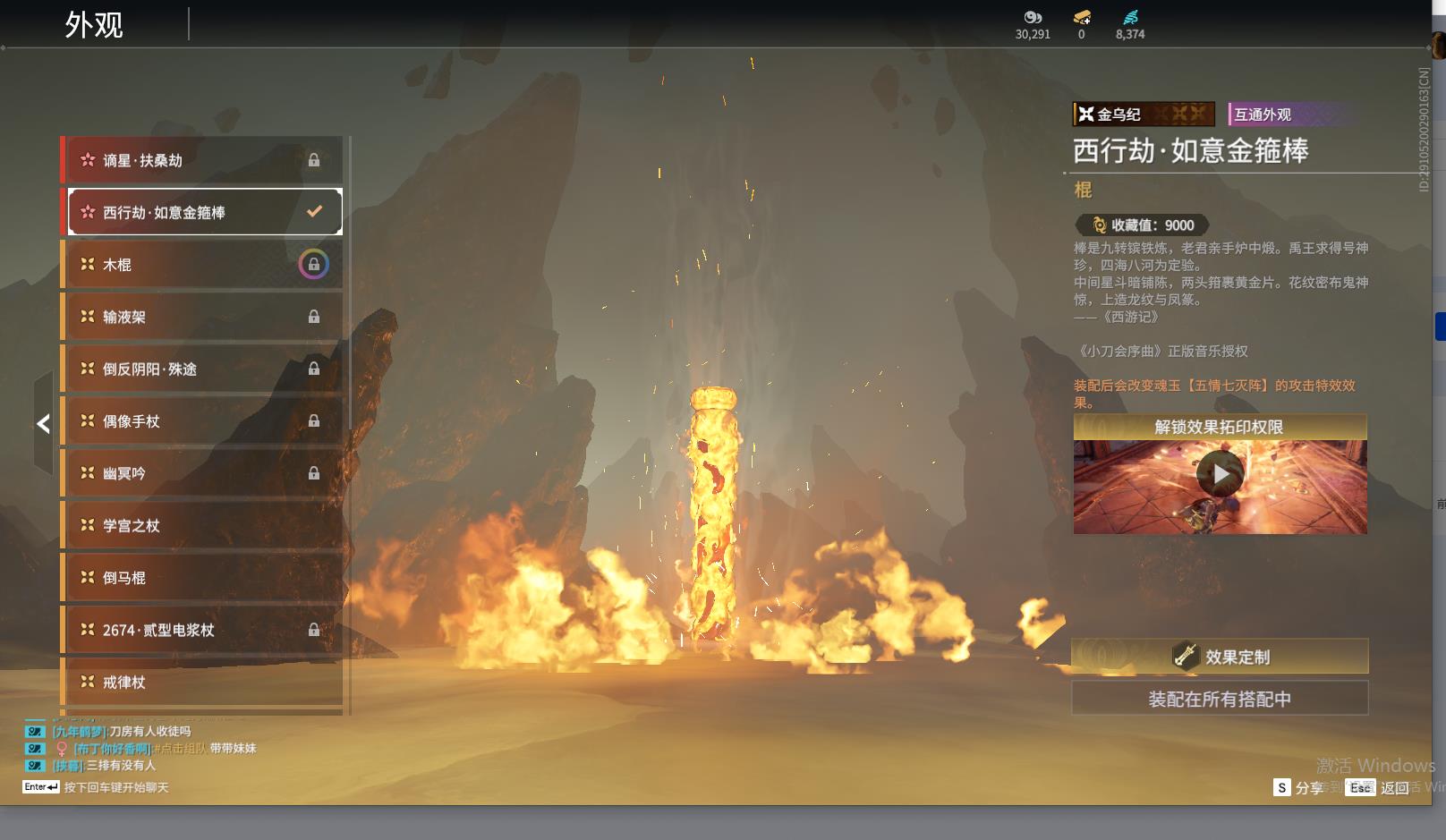
Task: Play the effect preview video
Action: point(1220,474)
